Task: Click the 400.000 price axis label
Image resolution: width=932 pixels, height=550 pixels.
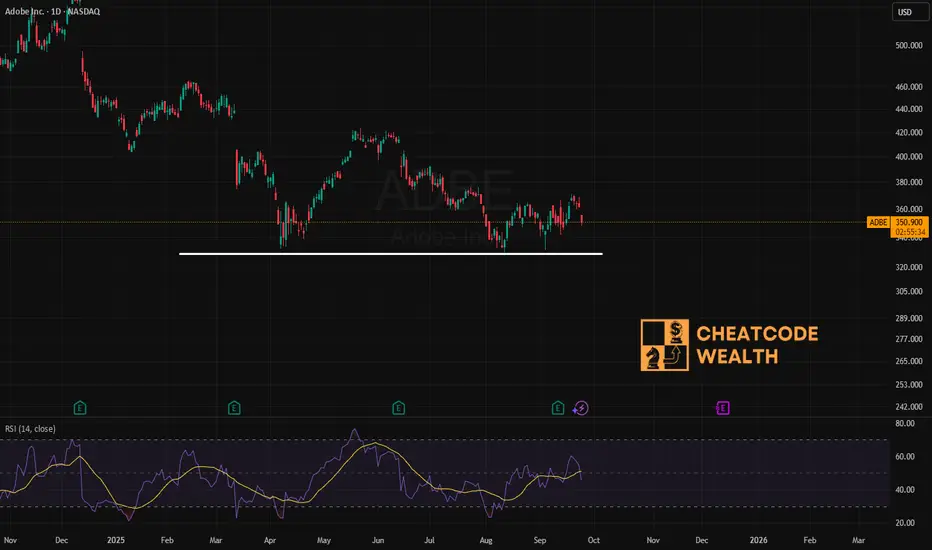Action: click(x=909, y=157)
